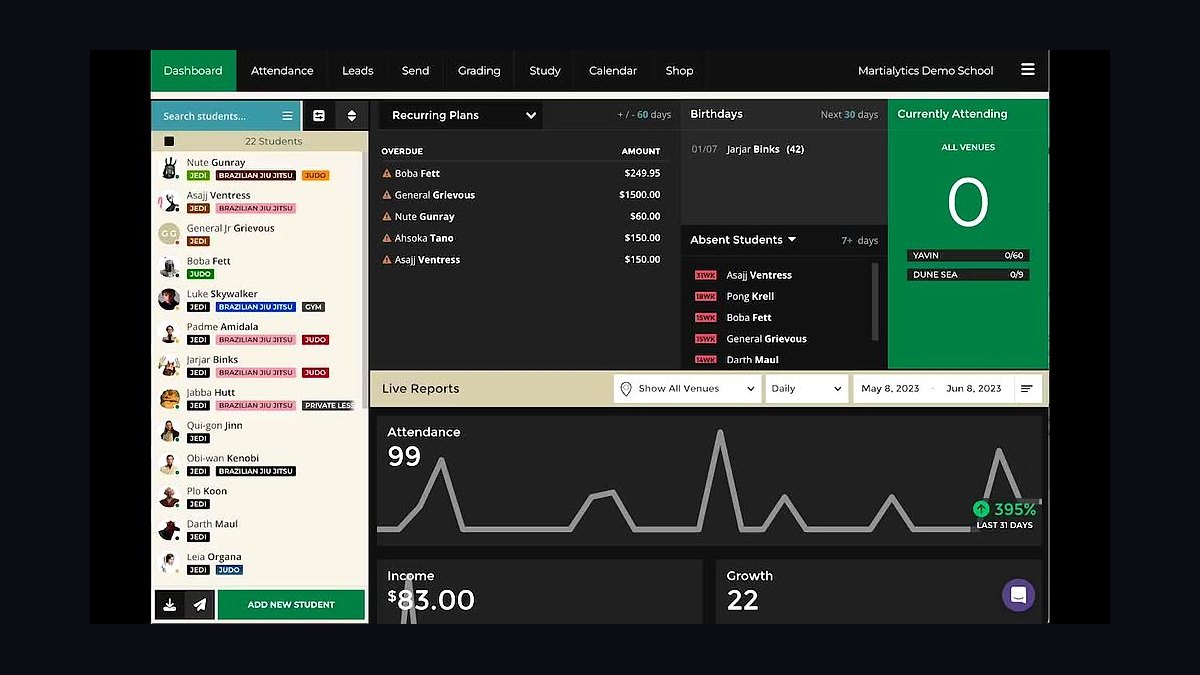
Task: Go to the Attendance tab
Action: [282, 70]
